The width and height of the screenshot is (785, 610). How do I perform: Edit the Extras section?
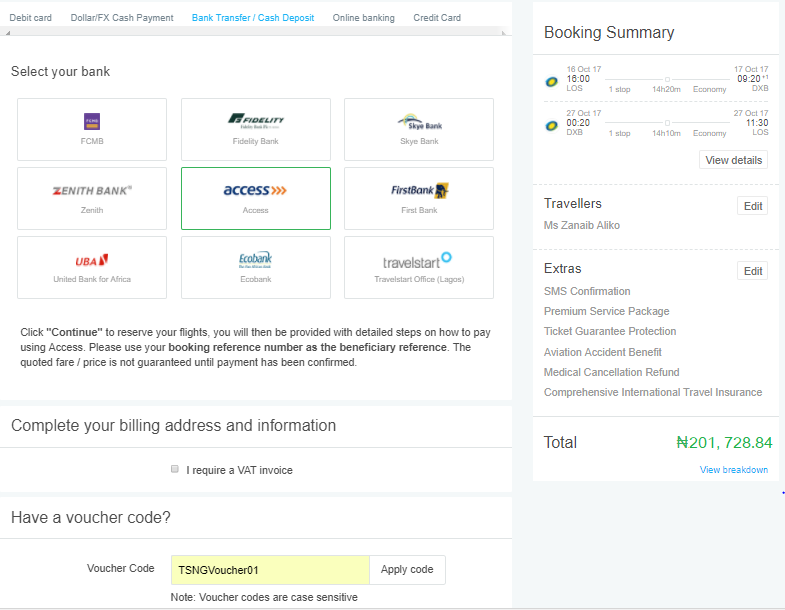pyautogui.click(x=752, y=271)
